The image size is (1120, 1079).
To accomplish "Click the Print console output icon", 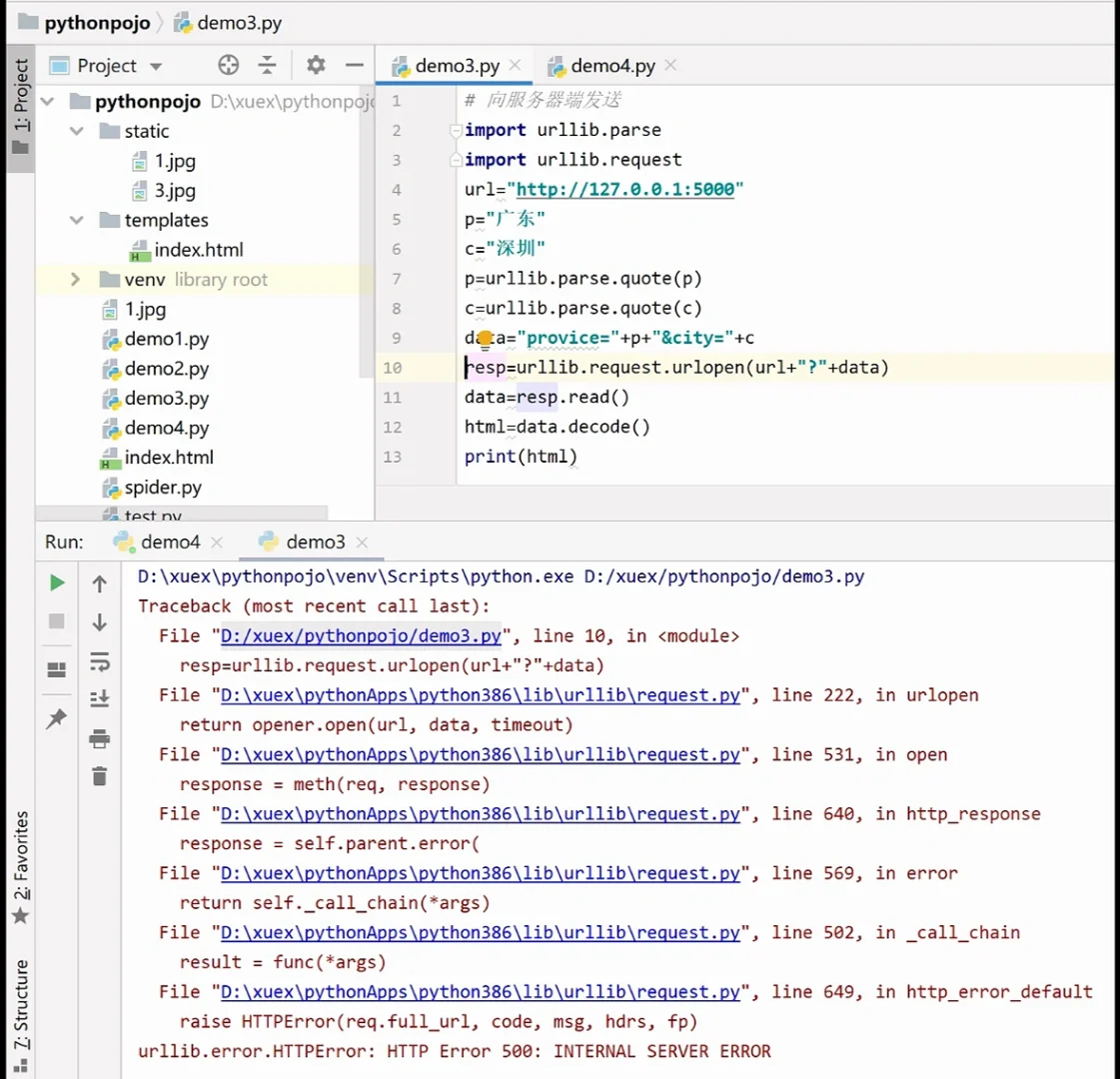I will click(x=99, y=738).
